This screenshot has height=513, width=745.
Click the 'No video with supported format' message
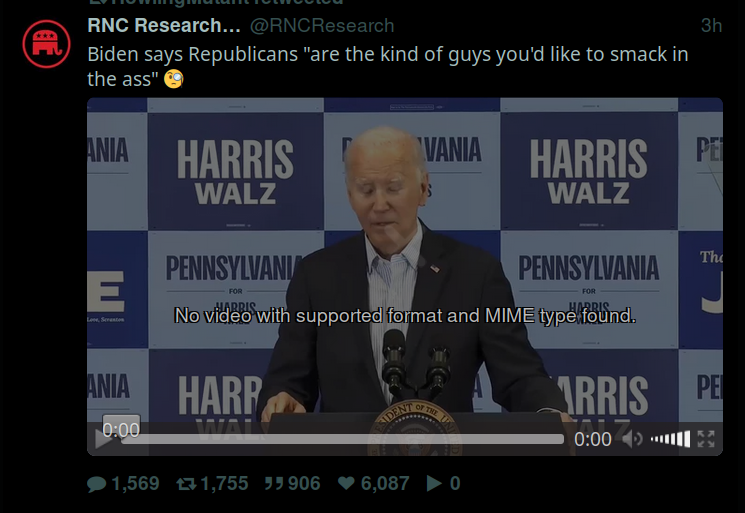(405, 315)
